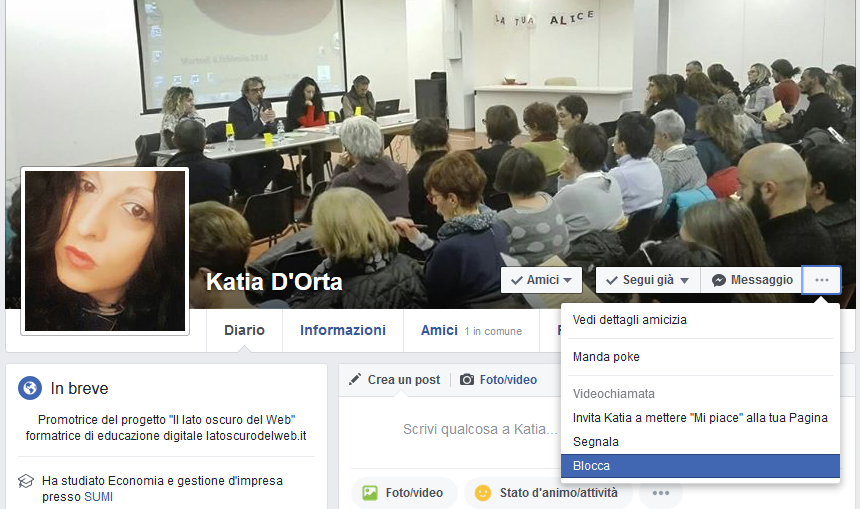Viewport: 860px width, 509px height.
Task: Switch to the Informazioni tab
Action: pos(343,330)
